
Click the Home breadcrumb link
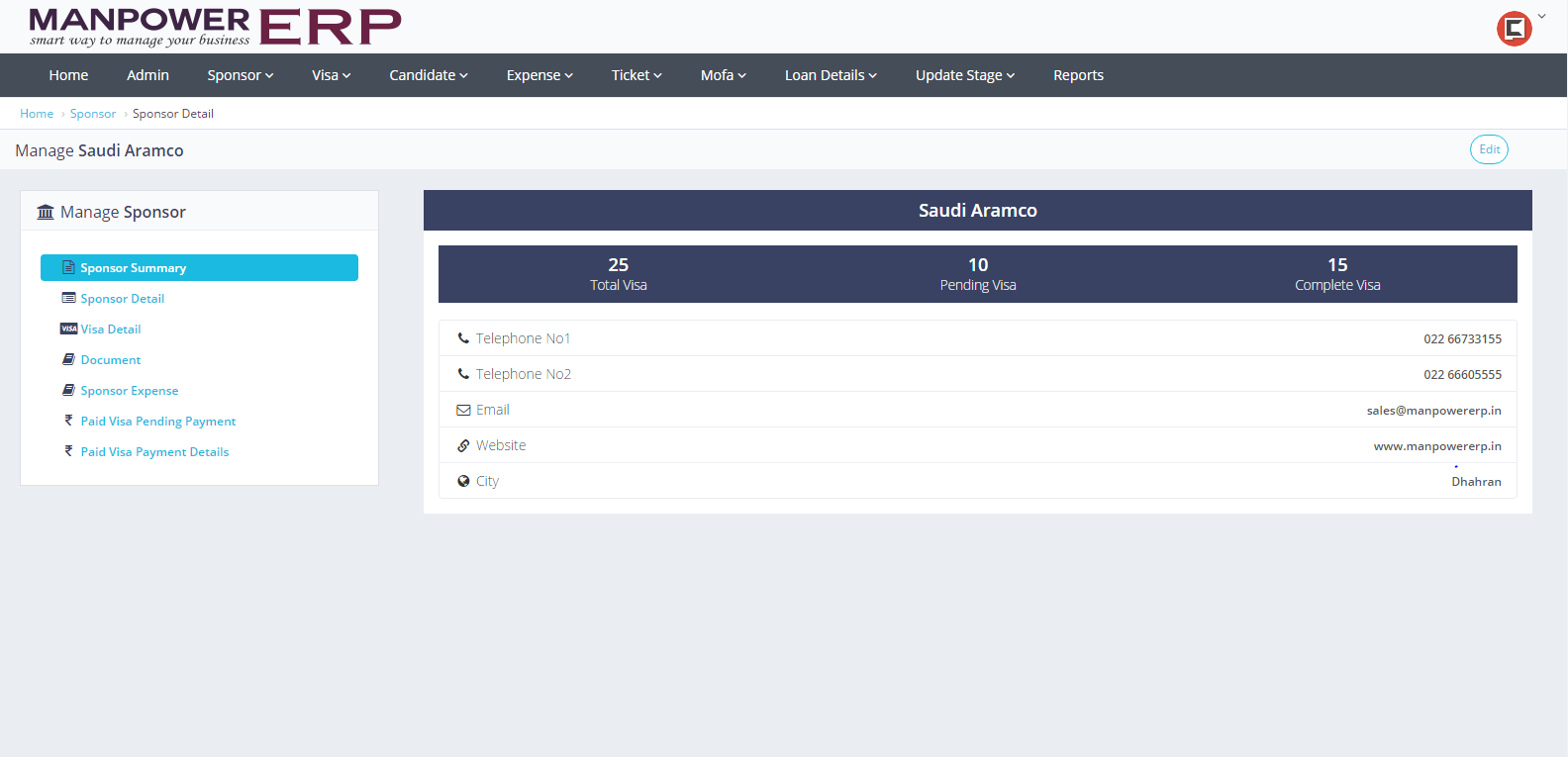[x=37, y=114]
